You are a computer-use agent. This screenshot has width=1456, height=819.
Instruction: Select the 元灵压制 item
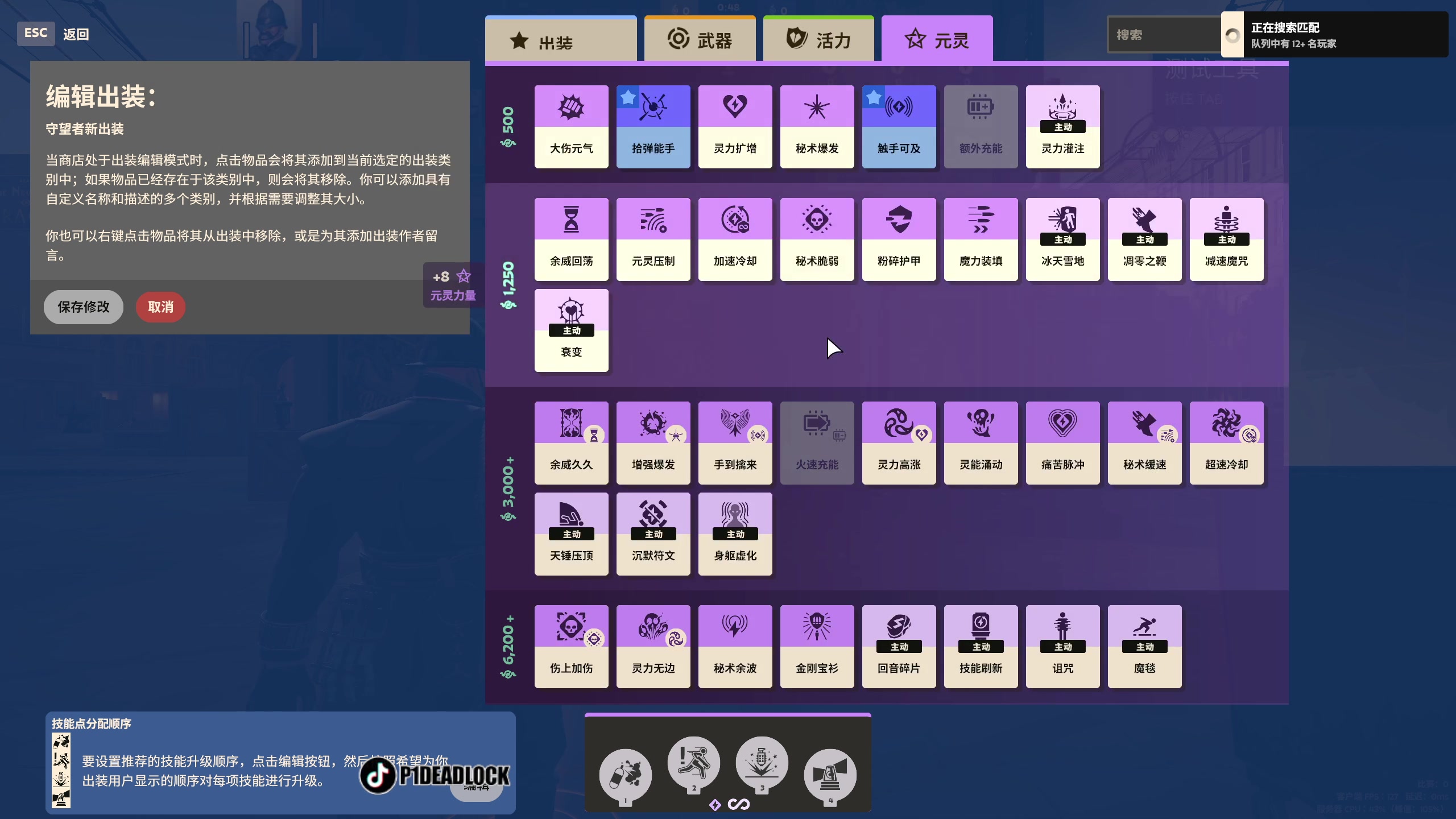pos(653,239)
